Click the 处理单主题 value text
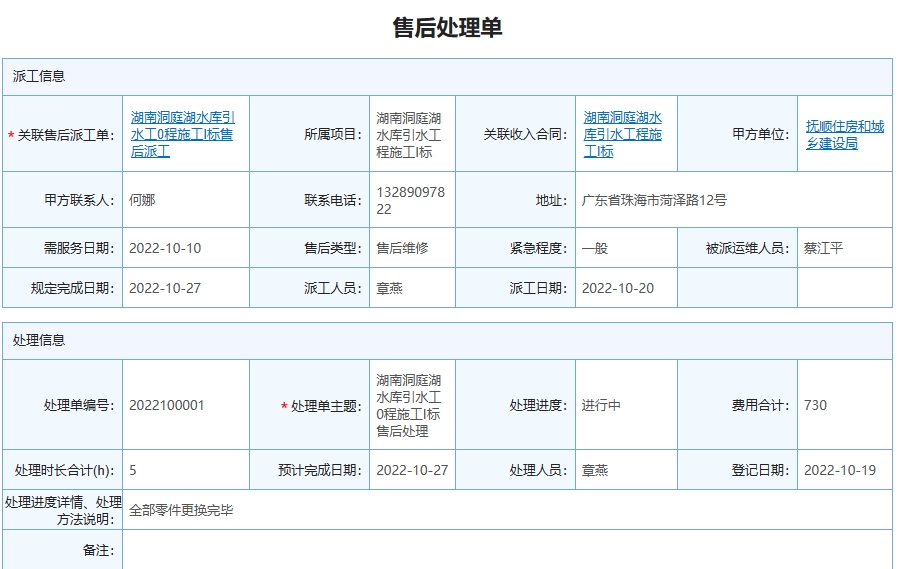Image resolution: width=898 pixels, height=569 pixels. coord(408,405)
